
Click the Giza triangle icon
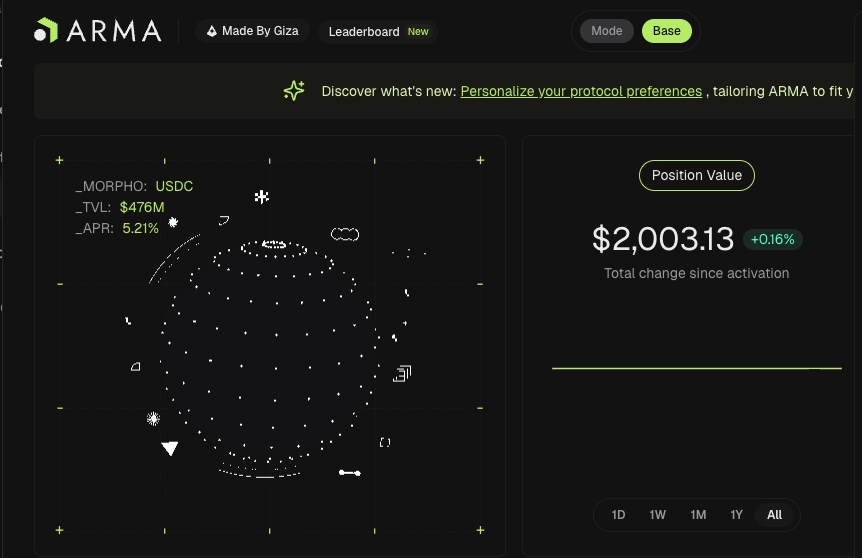click(212, 31)
